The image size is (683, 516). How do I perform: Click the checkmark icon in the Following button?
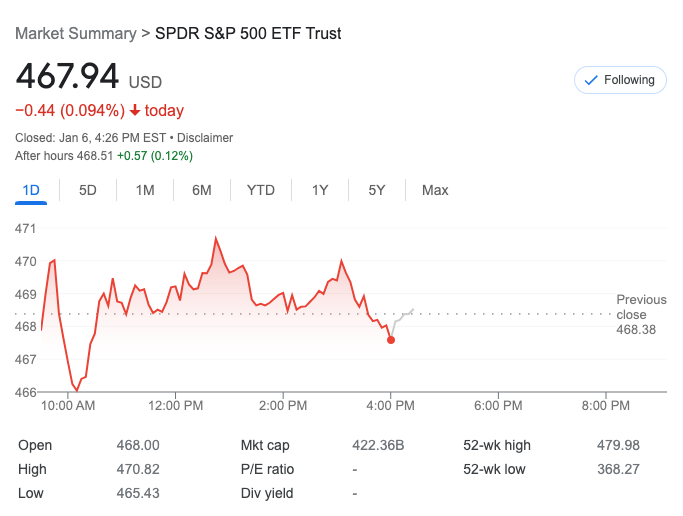590,80
